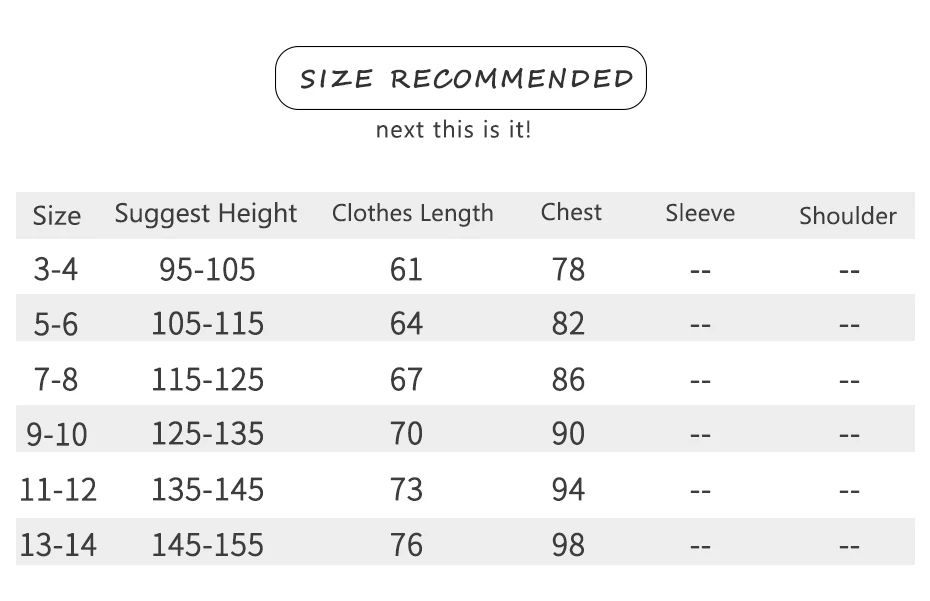Click the 95-105 suggested height value
Screen dimensions: 930x601
pyautogui.click(x=207, y=270)
